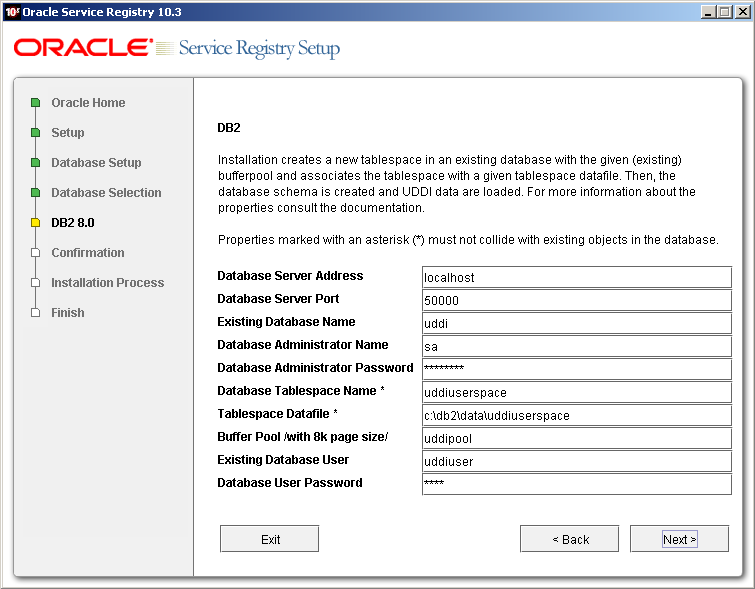
Task: Select the Database Setup step label
Action: (96, 163)
